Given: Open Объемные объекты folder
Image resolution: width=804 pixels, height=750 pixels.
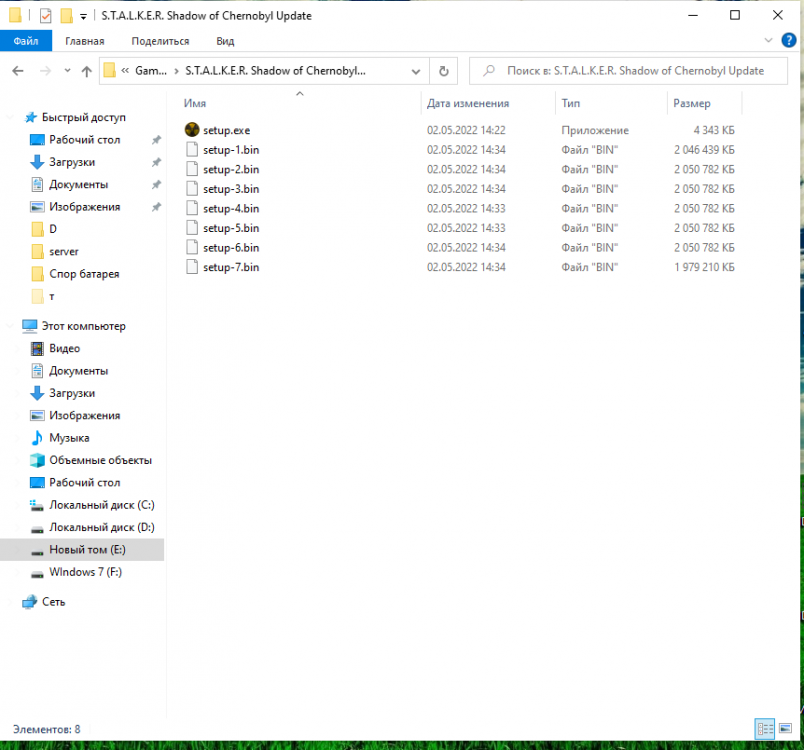Looking at the screenshot, I should tap(100, 460).
